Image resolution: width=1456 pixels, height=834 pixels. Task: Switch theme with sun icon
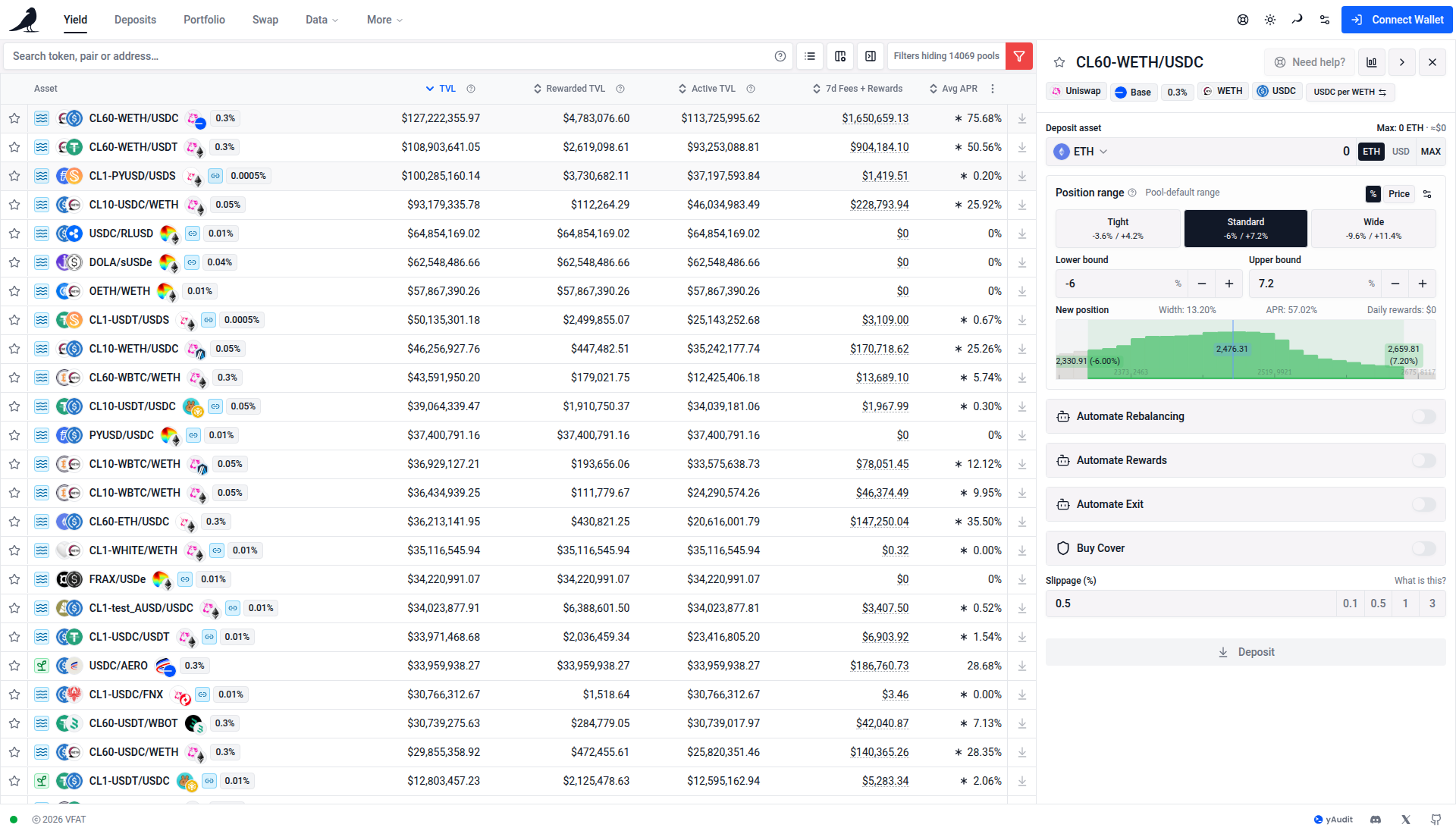click(x=1270, y=20)
